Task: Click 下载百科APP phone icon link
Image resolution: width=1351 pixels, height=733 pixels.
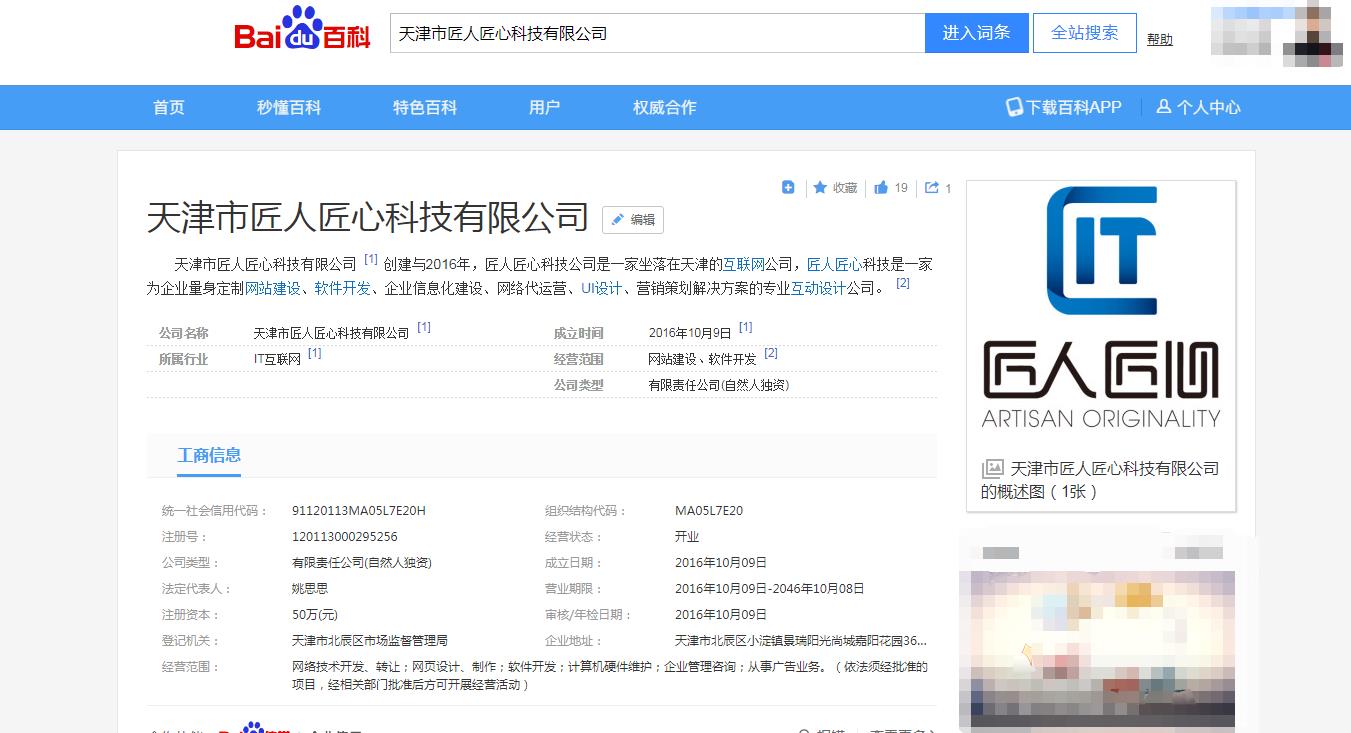Action: pyautogui.click(x=1063, y=107)
